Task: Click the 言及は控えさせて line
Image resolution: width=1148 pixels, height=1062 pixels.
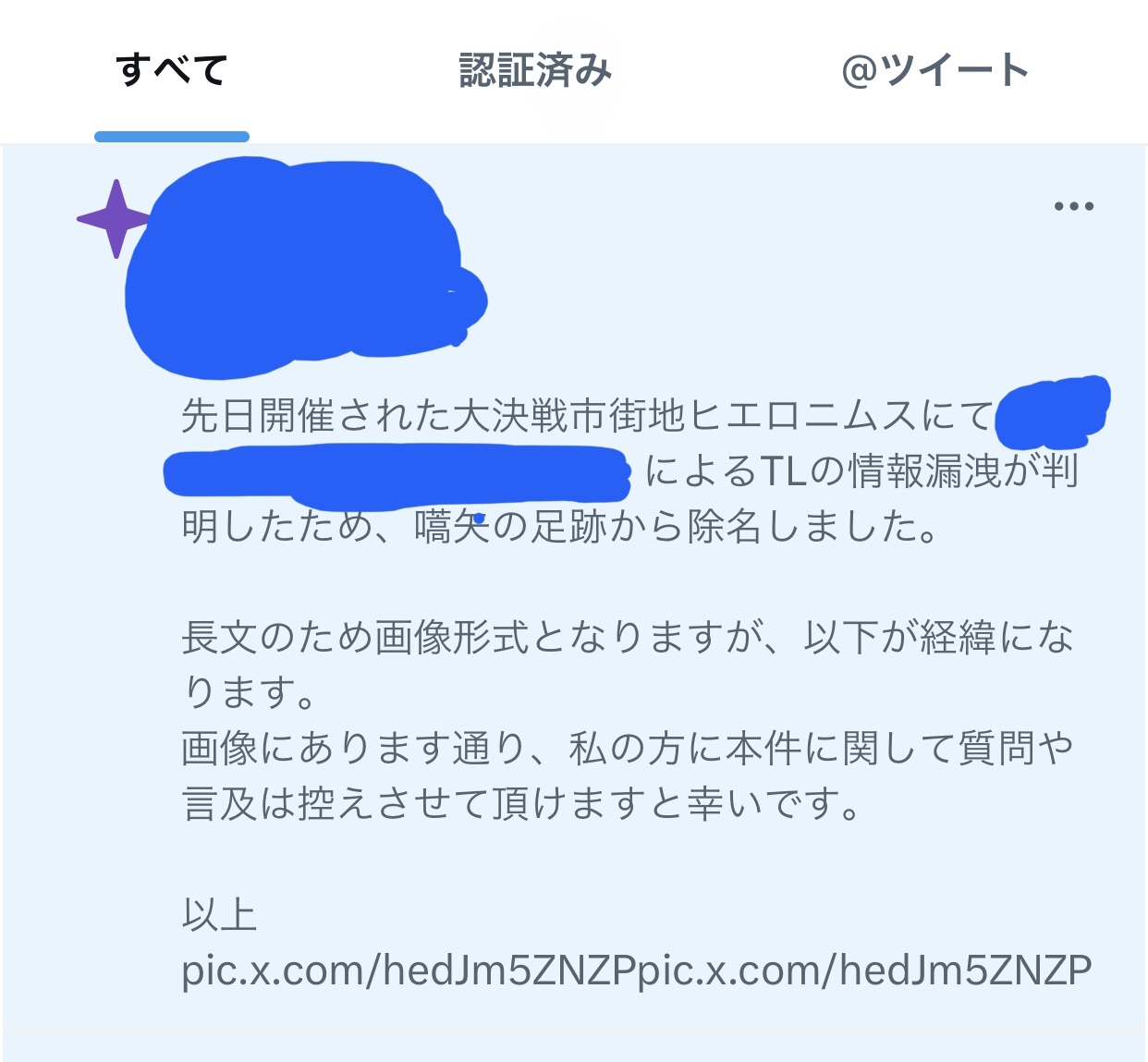Action: pyautogui.click(x=521, y=803)
